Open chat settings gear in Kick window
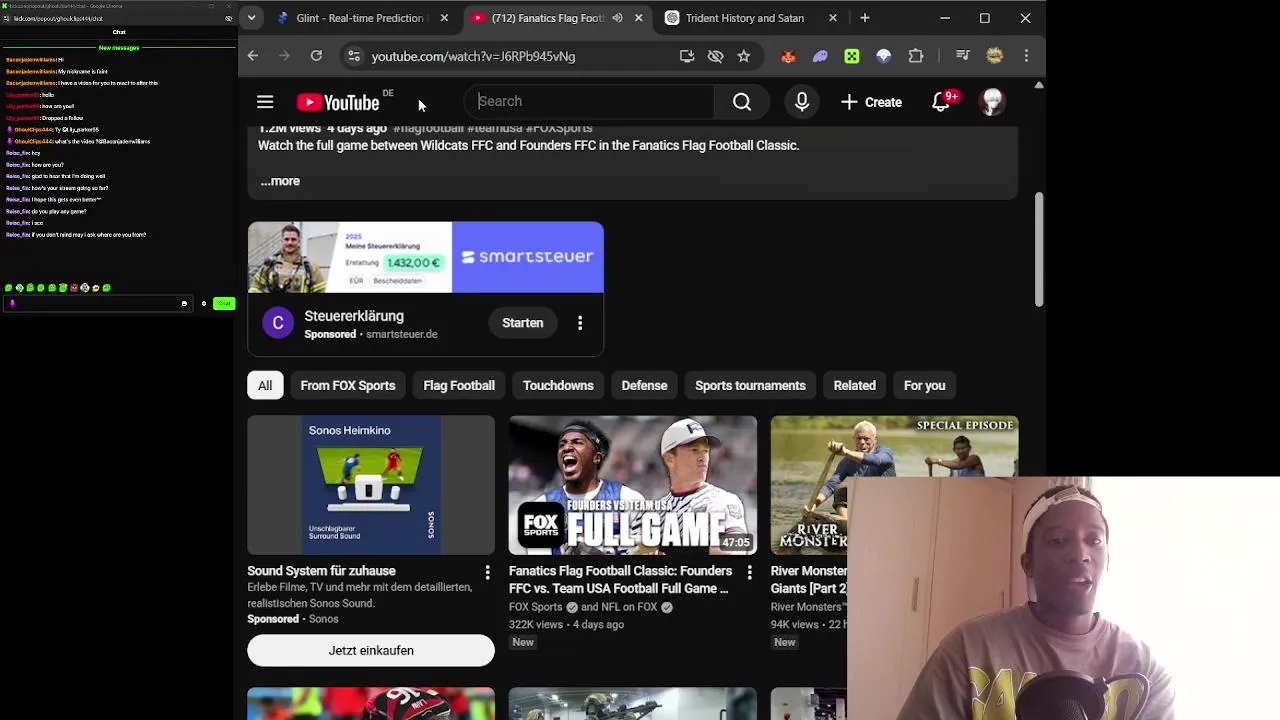Screen dimensions: 1280x720 click(x=204, y=303)
